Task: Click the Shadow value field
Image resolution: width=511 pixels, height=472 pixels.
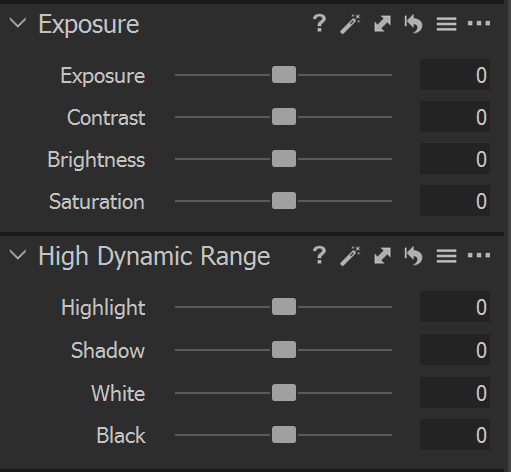Action: pyautogui.click(x=455, y=350)
